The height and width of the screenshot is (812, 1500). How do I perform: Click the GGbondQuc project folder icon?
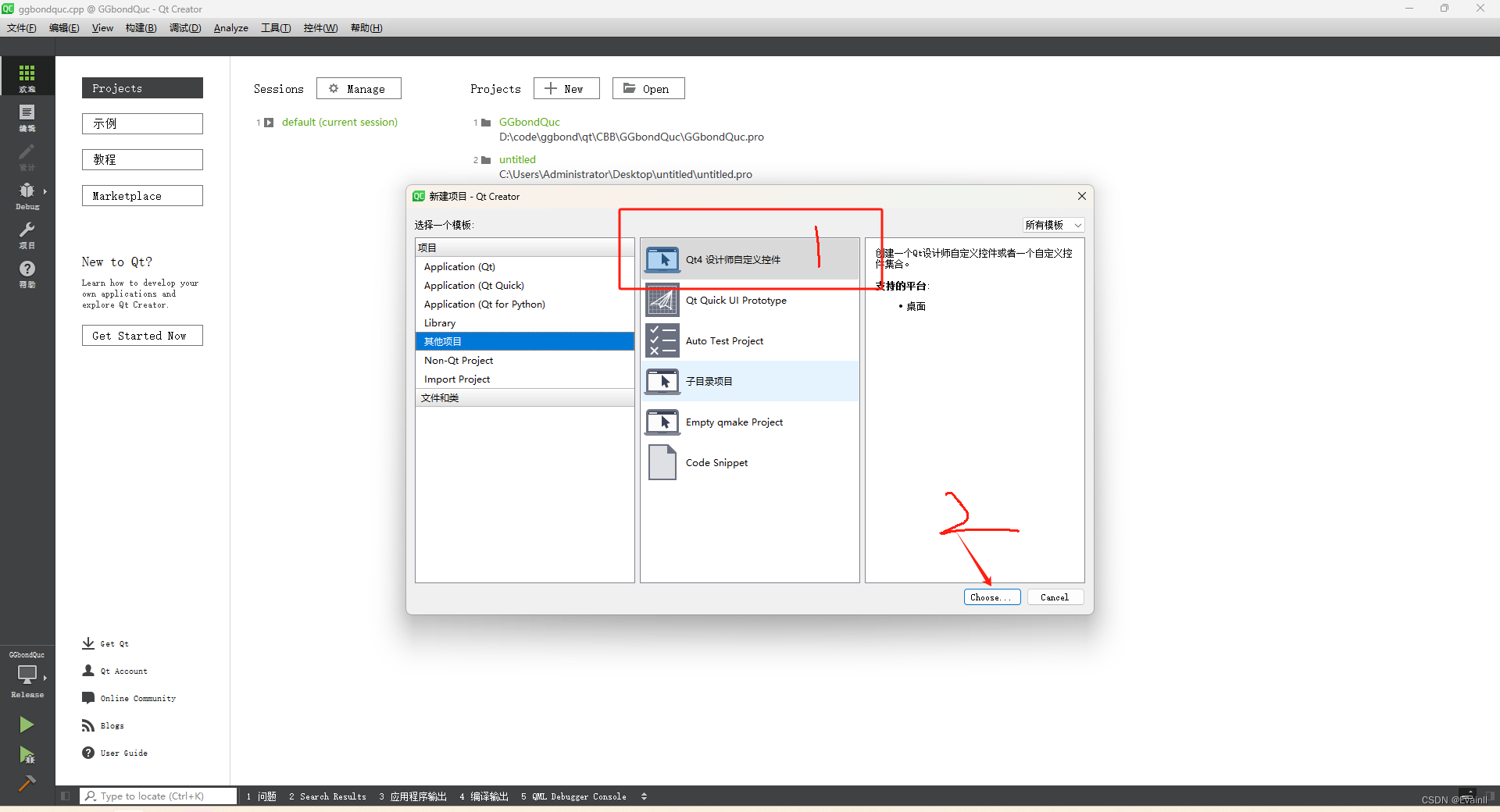click(x=486, y=123)
